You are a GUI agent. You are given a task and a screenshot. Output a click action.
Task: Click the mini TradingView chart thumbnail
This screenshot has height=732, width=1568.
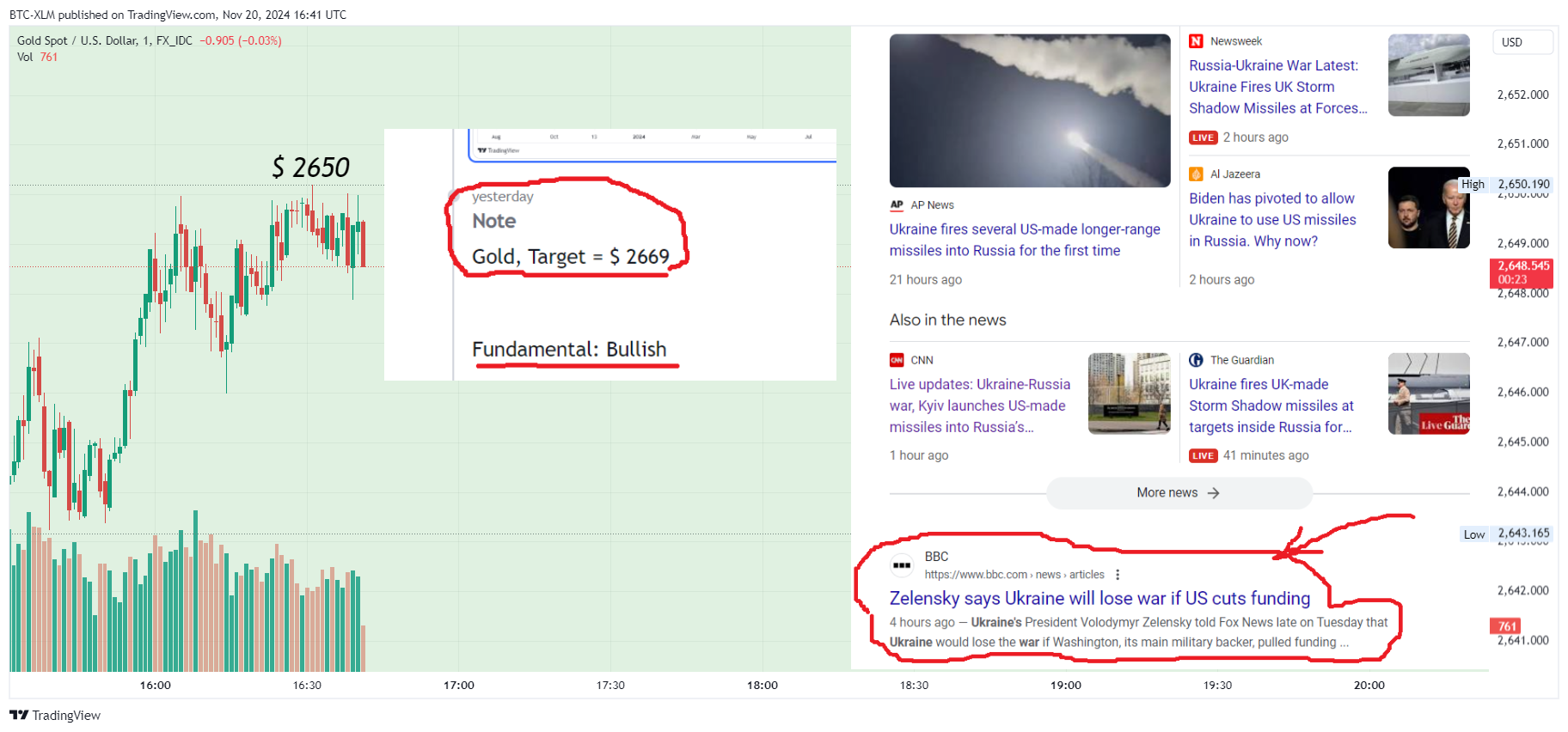click(x=652, y=145)
